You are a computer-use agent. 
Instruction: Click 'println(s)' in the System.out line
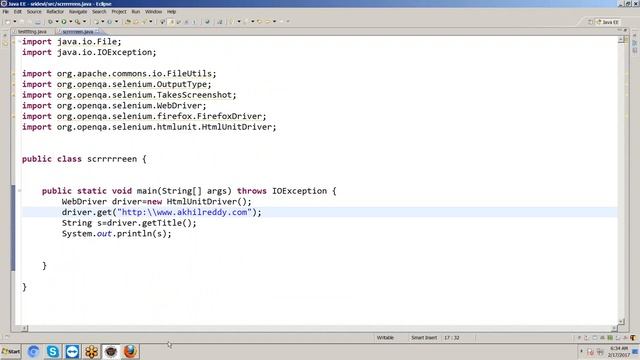(x=142, y=234)
